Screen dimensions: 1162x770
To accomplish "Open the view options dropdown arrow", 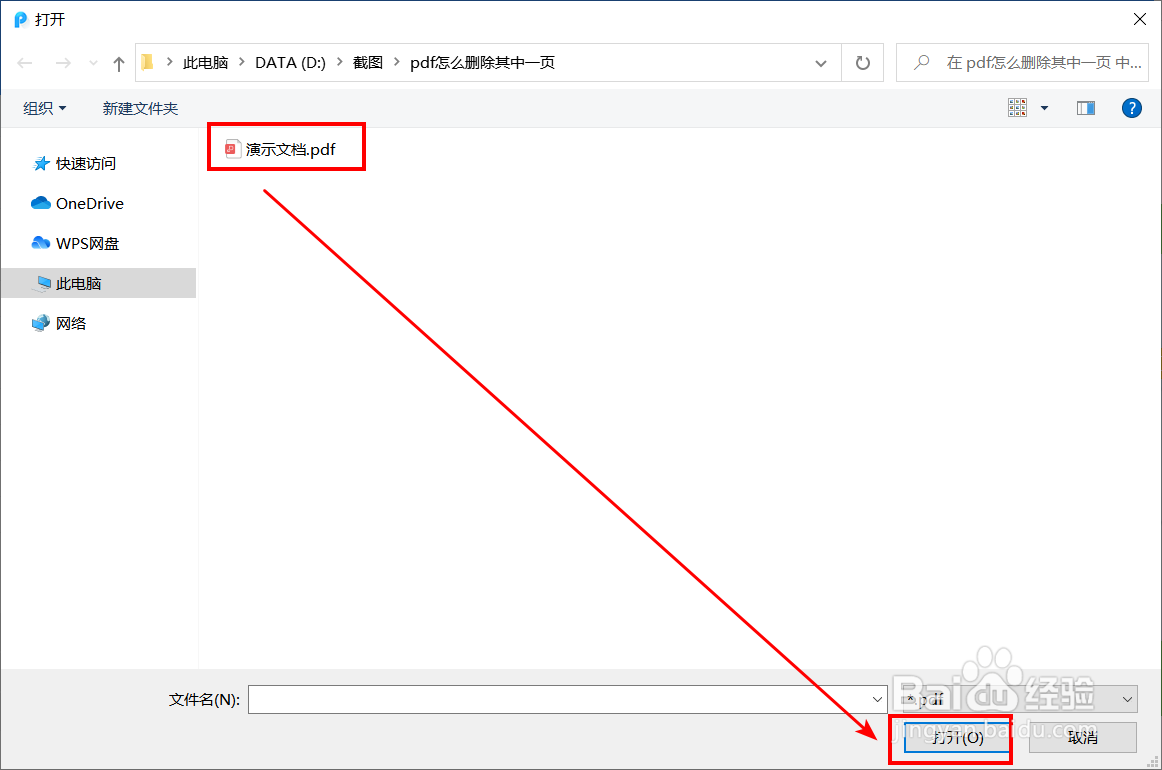I will (x=1043, y=107).
